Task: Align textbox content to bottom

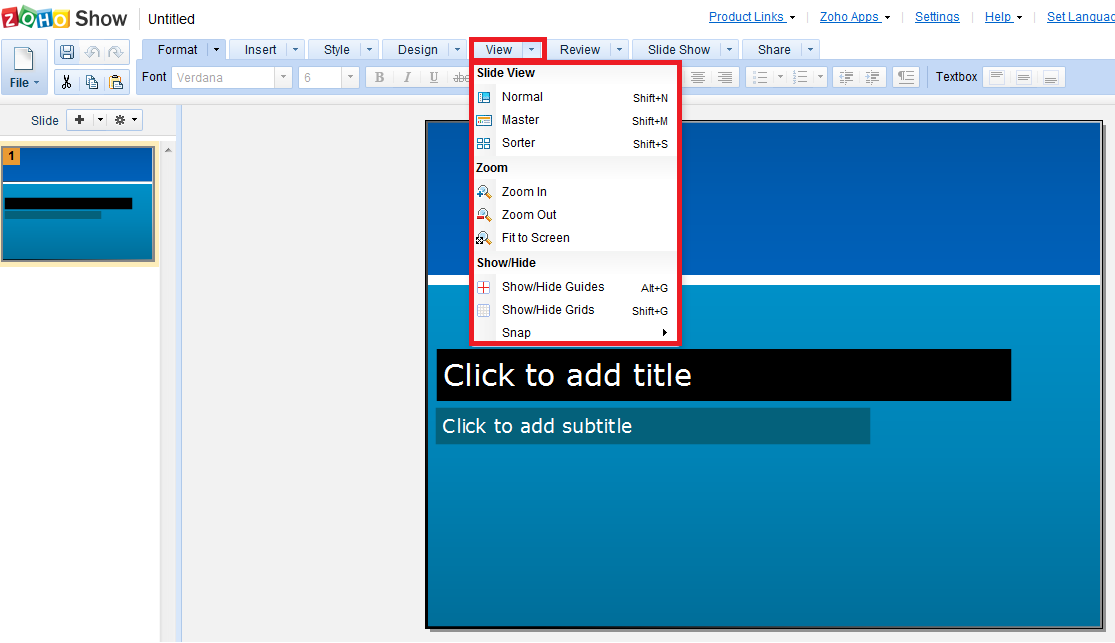Action: pos(1051,77)
